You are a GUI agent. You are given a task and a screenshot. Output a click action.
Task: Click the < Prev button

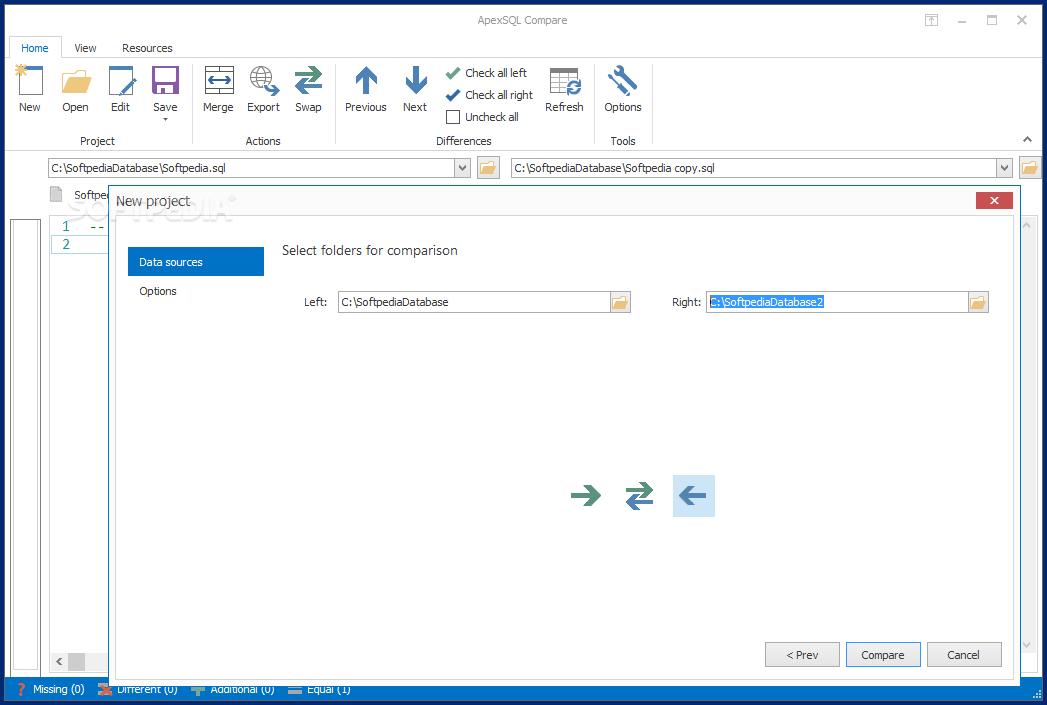click(x=802, y=655)
